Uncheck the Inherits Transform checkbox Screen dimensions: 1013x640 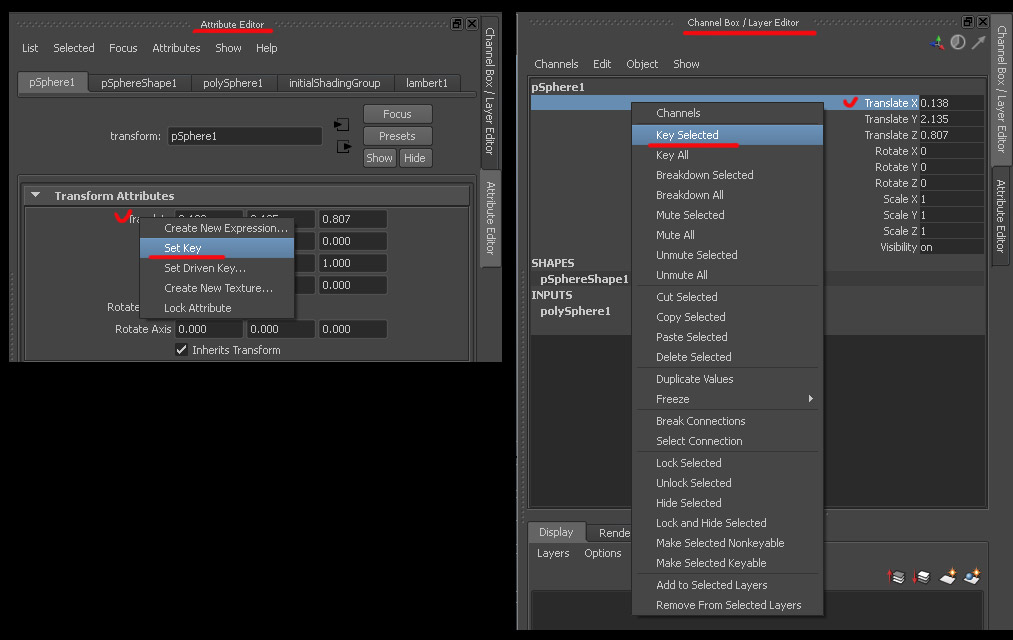pyautogui.click(x=181, y=349)
